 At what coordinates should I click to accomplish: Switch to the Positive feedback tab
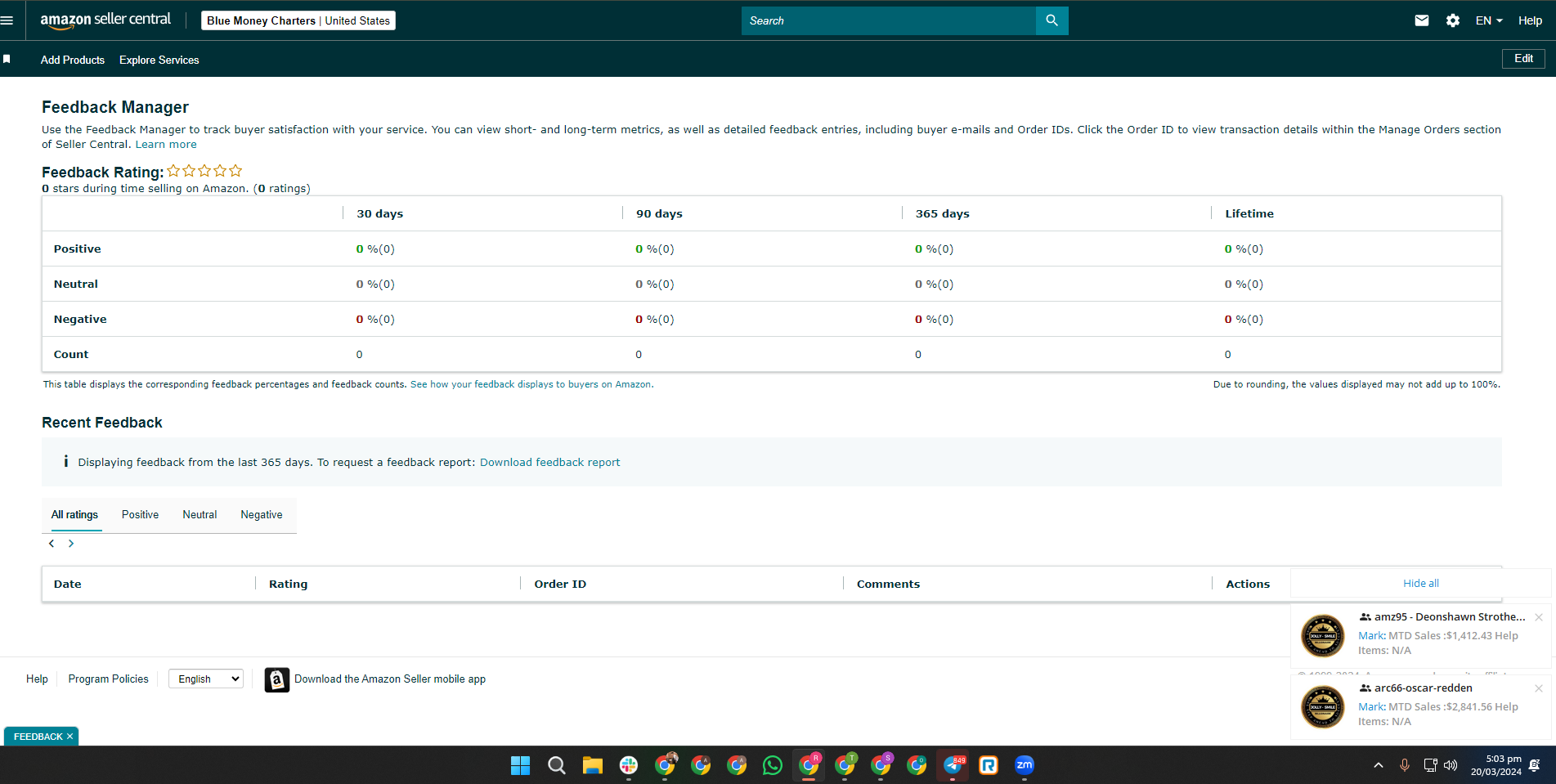pos(140,515)
